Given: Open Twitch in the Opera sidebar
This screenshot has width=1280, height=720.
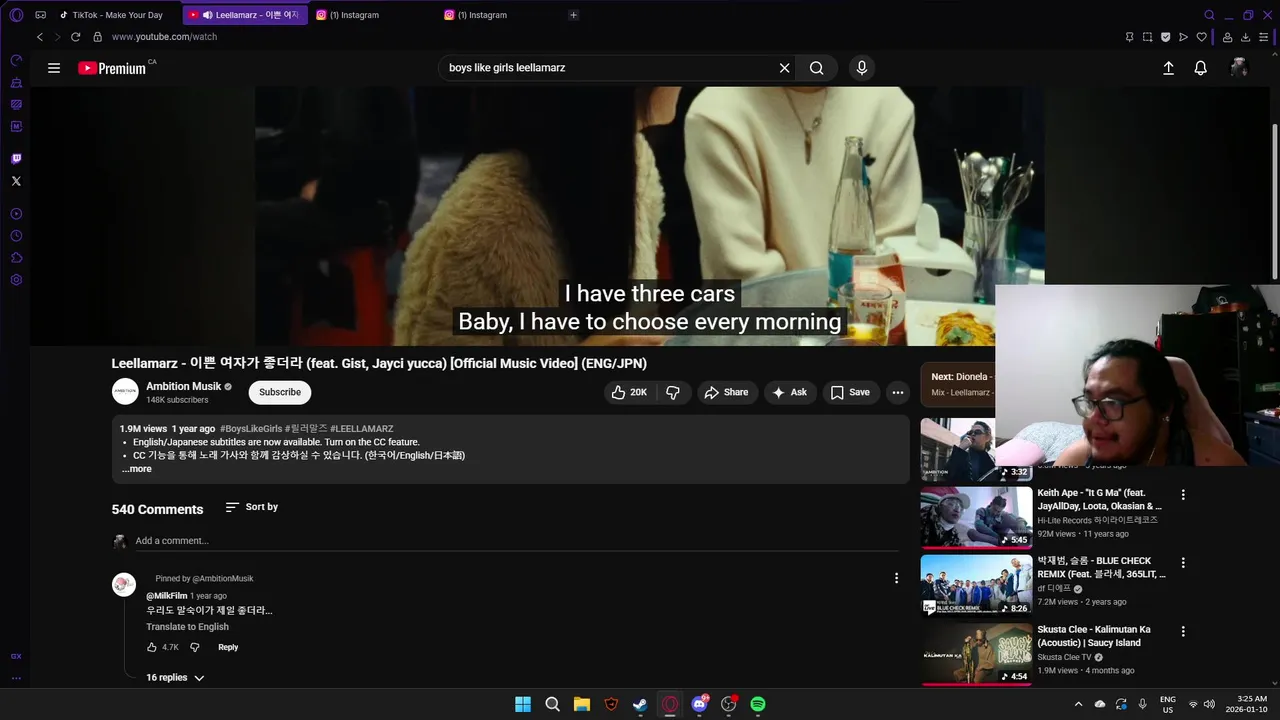Looking at the screenshot, I should 16,159.
